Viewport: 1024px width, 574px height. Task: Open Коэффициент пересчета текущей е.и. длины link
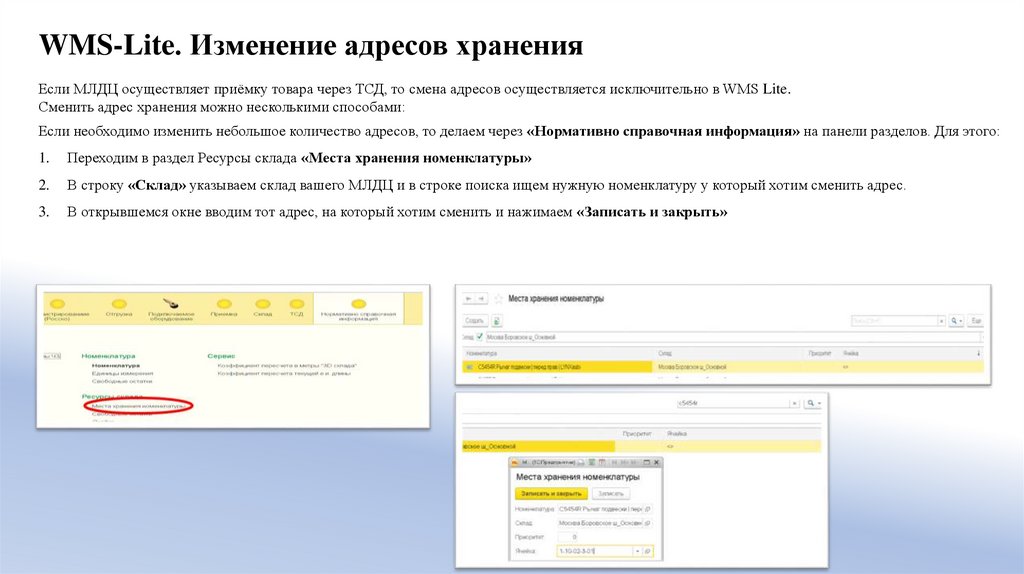(284, 374)
